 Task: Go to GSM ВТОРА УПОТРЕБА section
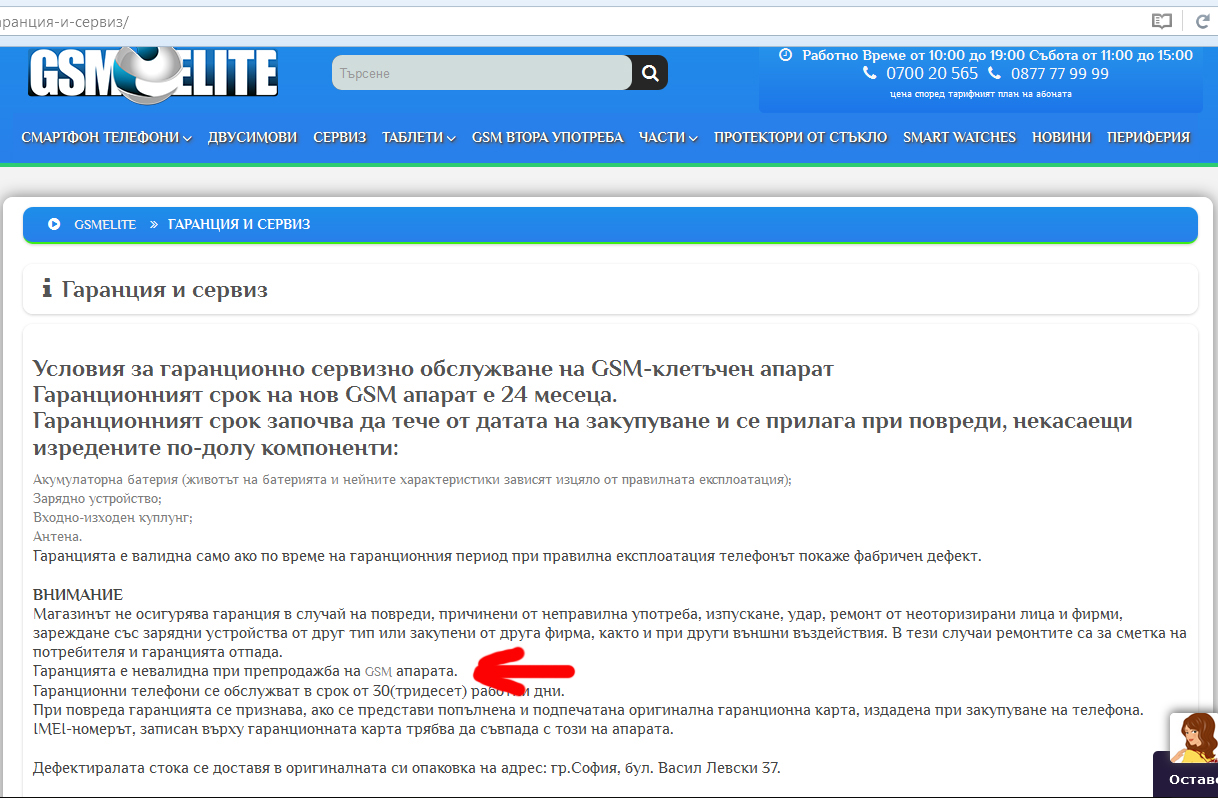click(x=547, y=138)
